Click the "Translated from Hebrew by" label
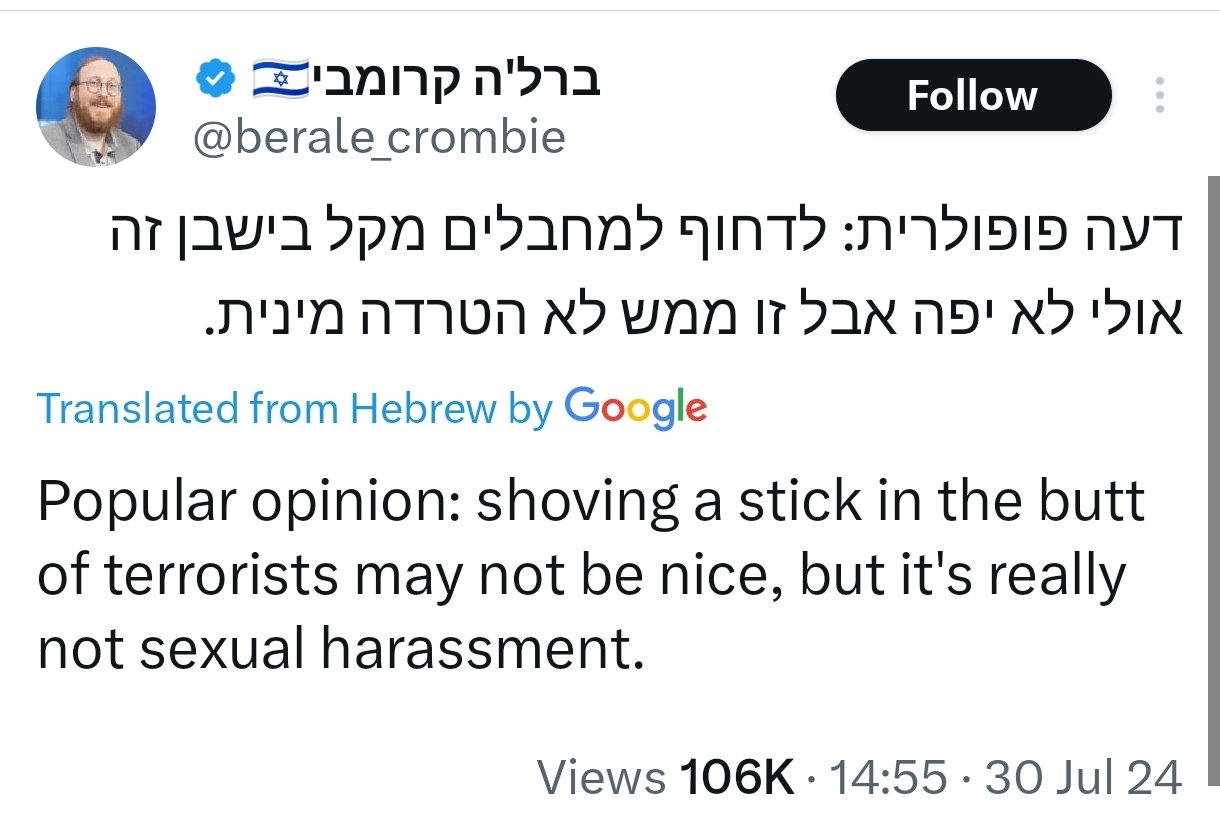This screenshot has width=1220, height=833. [x=294, y=409]
